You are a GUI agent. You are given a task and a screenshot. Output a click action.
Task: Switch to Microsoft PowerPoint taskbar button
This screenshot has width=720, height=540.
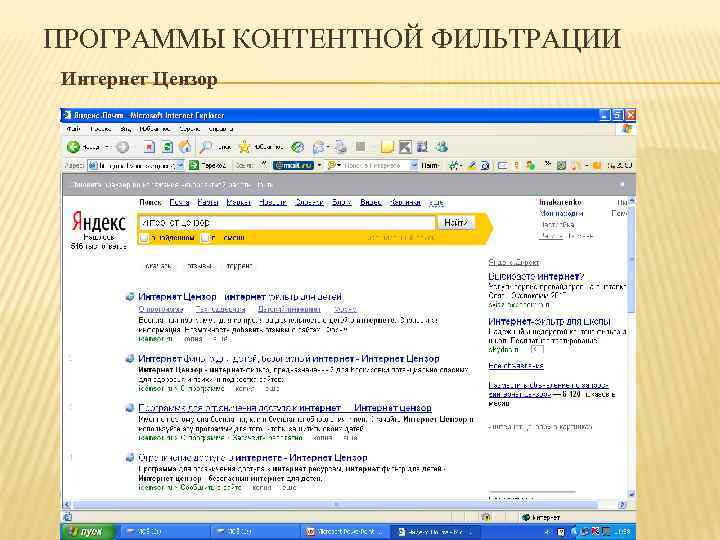point(344,532)
